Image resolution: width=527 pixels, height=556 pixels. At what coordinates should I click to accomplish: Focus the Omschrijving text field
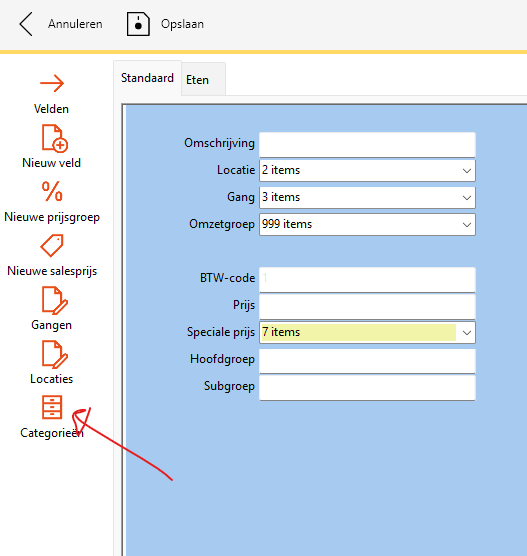click(367, 144)
